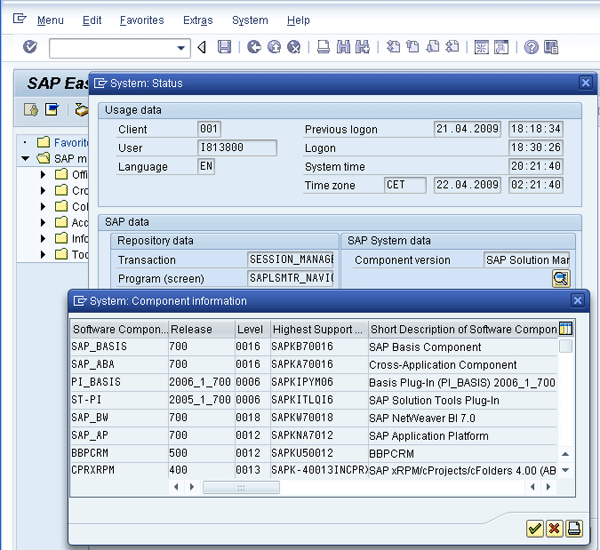Print the component list via printer icon
Screen dimensions: 600x550
point(574,528)
